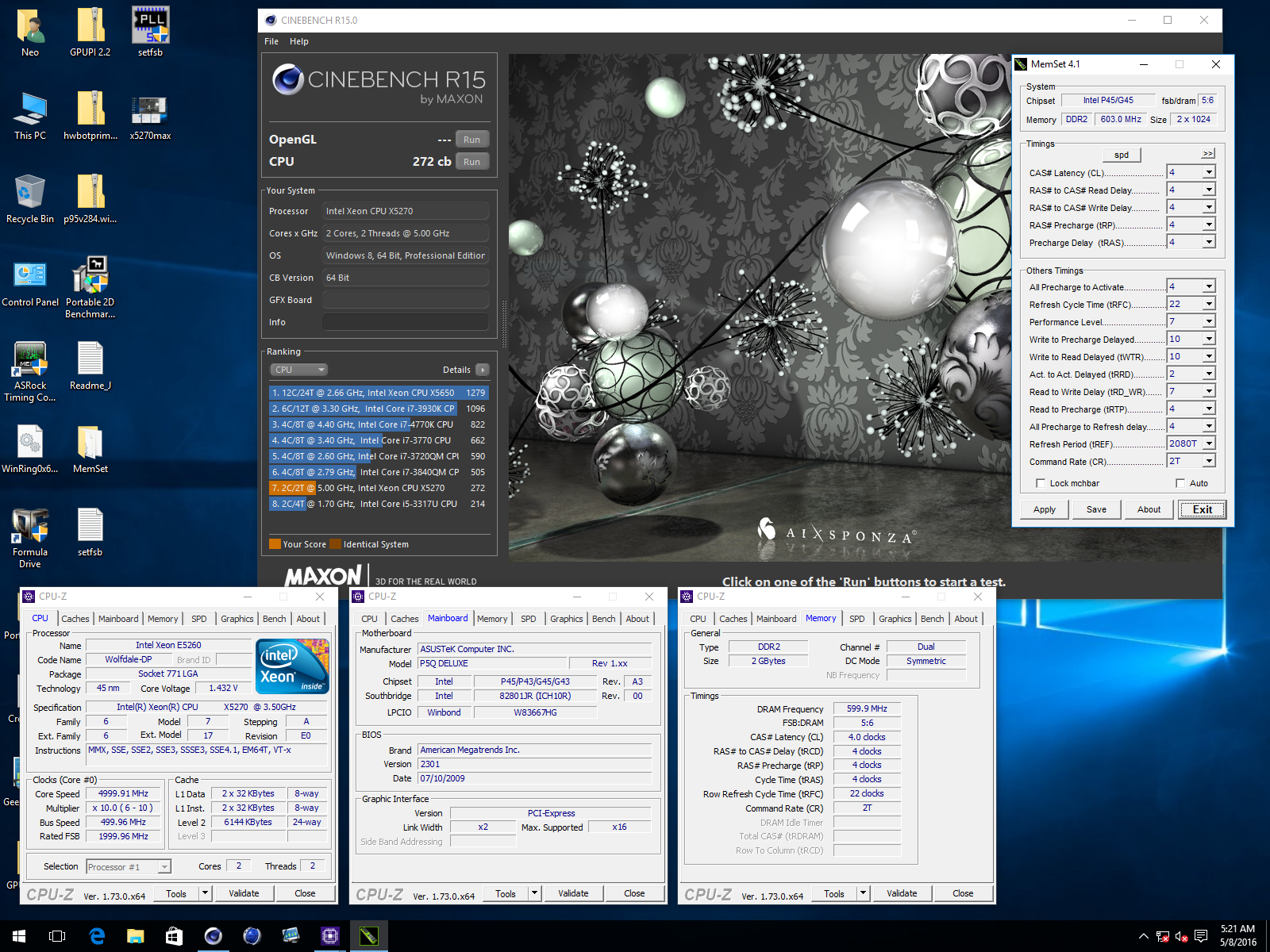Open This PC desktop icon

[30, 115]
